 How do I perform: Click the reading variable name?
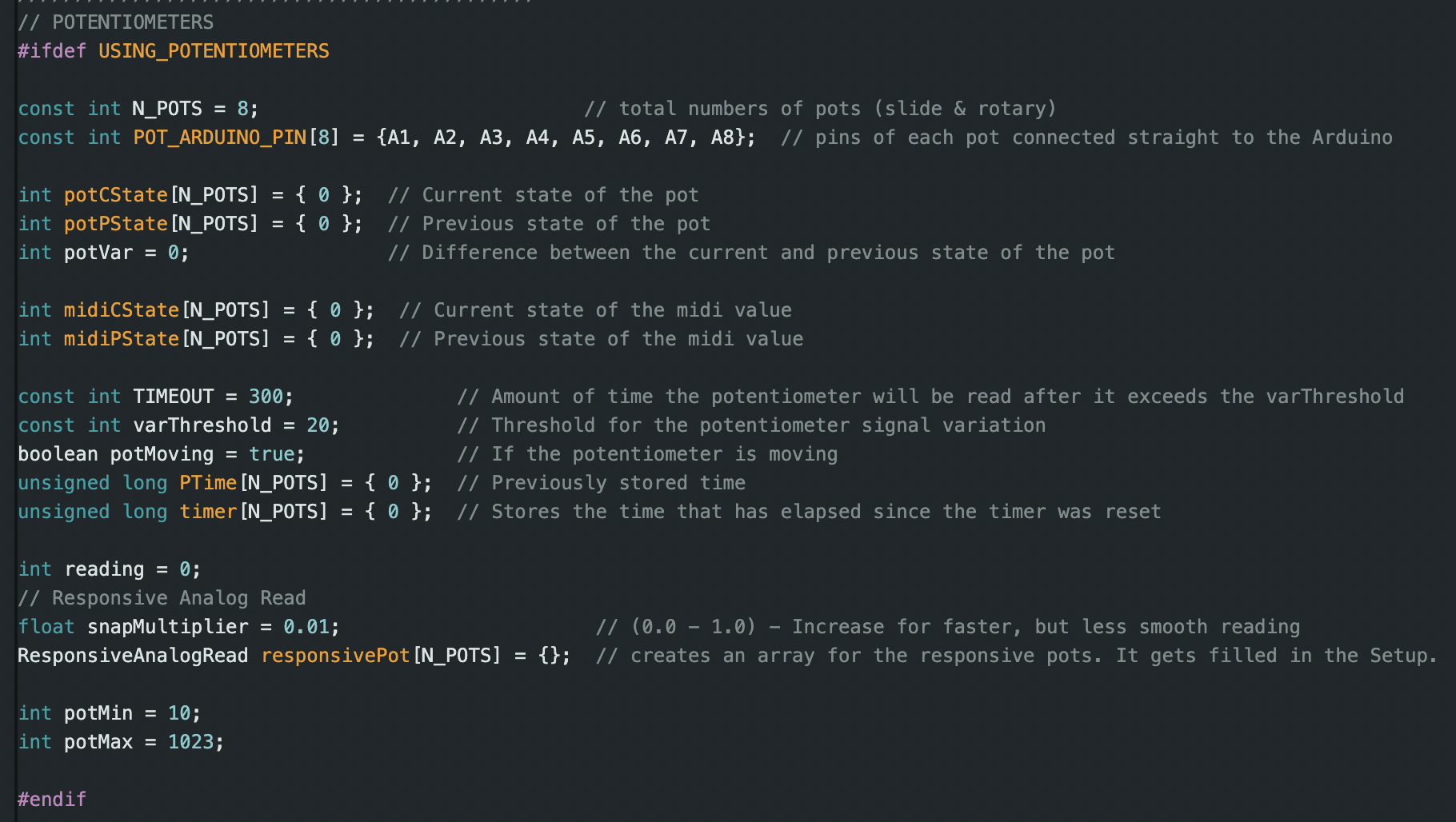tap(104, 569)
